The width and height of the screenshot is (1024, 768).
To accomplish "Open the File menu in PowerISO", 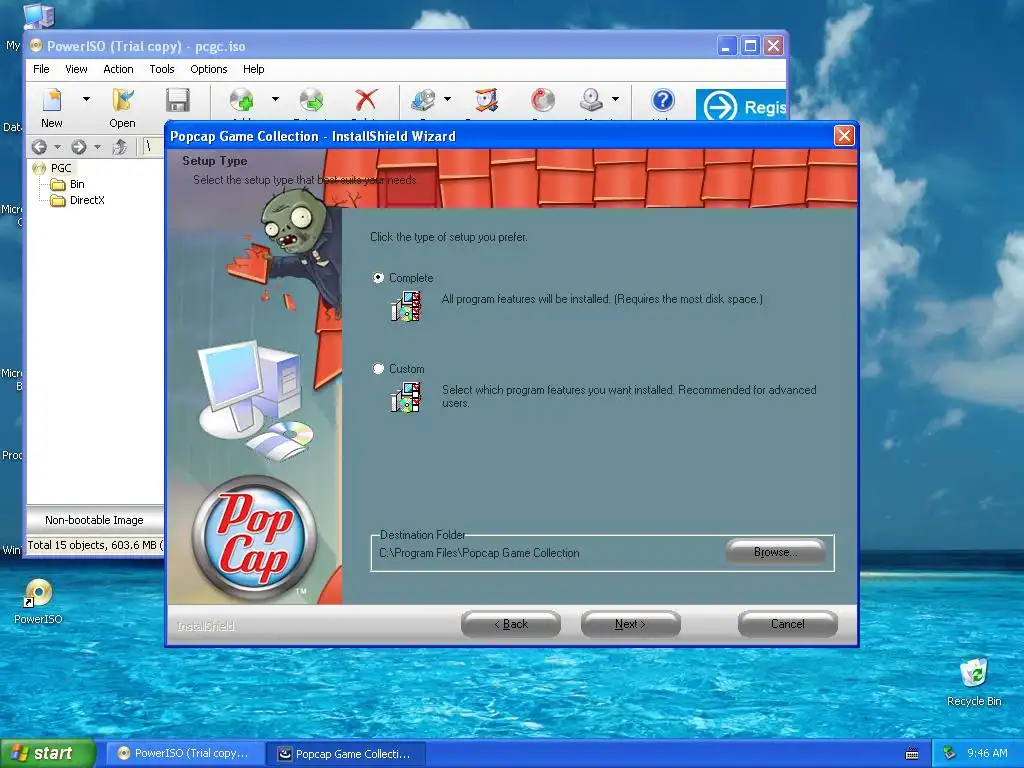I will pyautogui.click(x=41, y=69).
